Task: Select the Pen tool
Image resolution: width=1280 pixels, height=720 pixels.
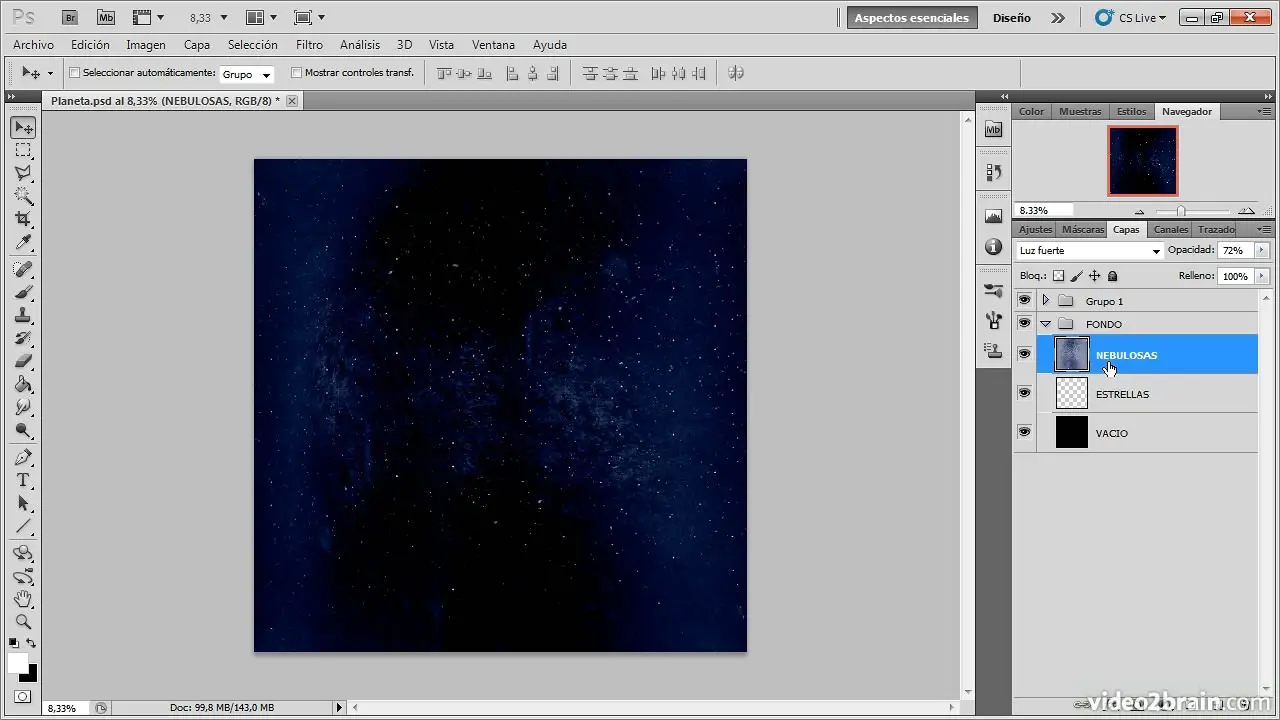Action: [24, 457]
